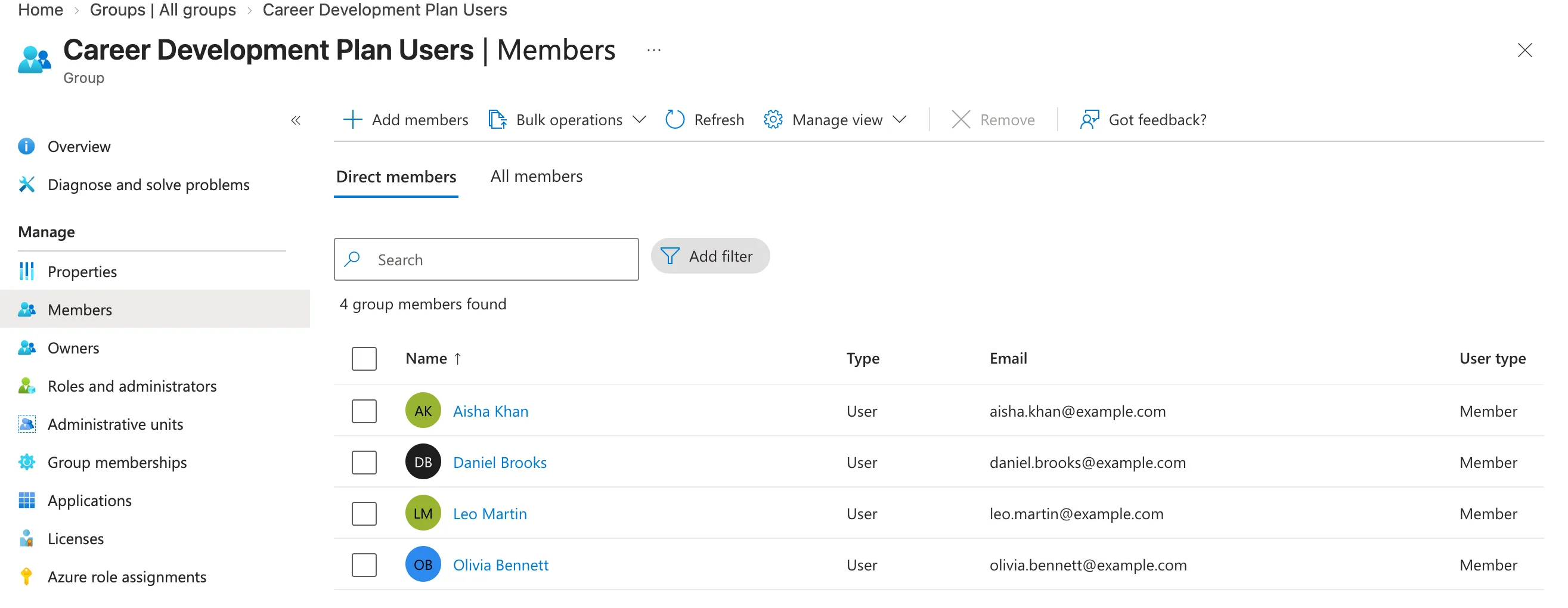
Task: Click the Properties bars icon
Action: pyautogui.click(x=26, y=271)
